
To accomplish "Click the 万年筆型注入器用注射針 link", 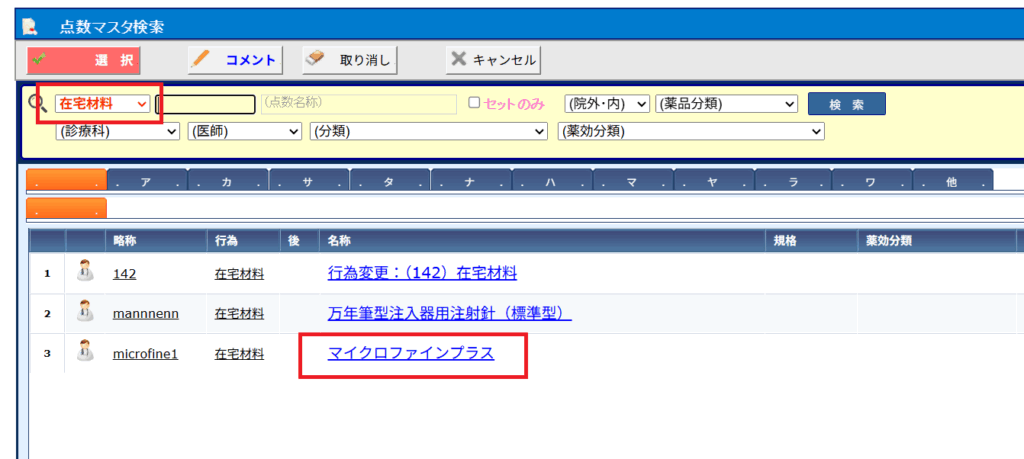I will (449, 313).
